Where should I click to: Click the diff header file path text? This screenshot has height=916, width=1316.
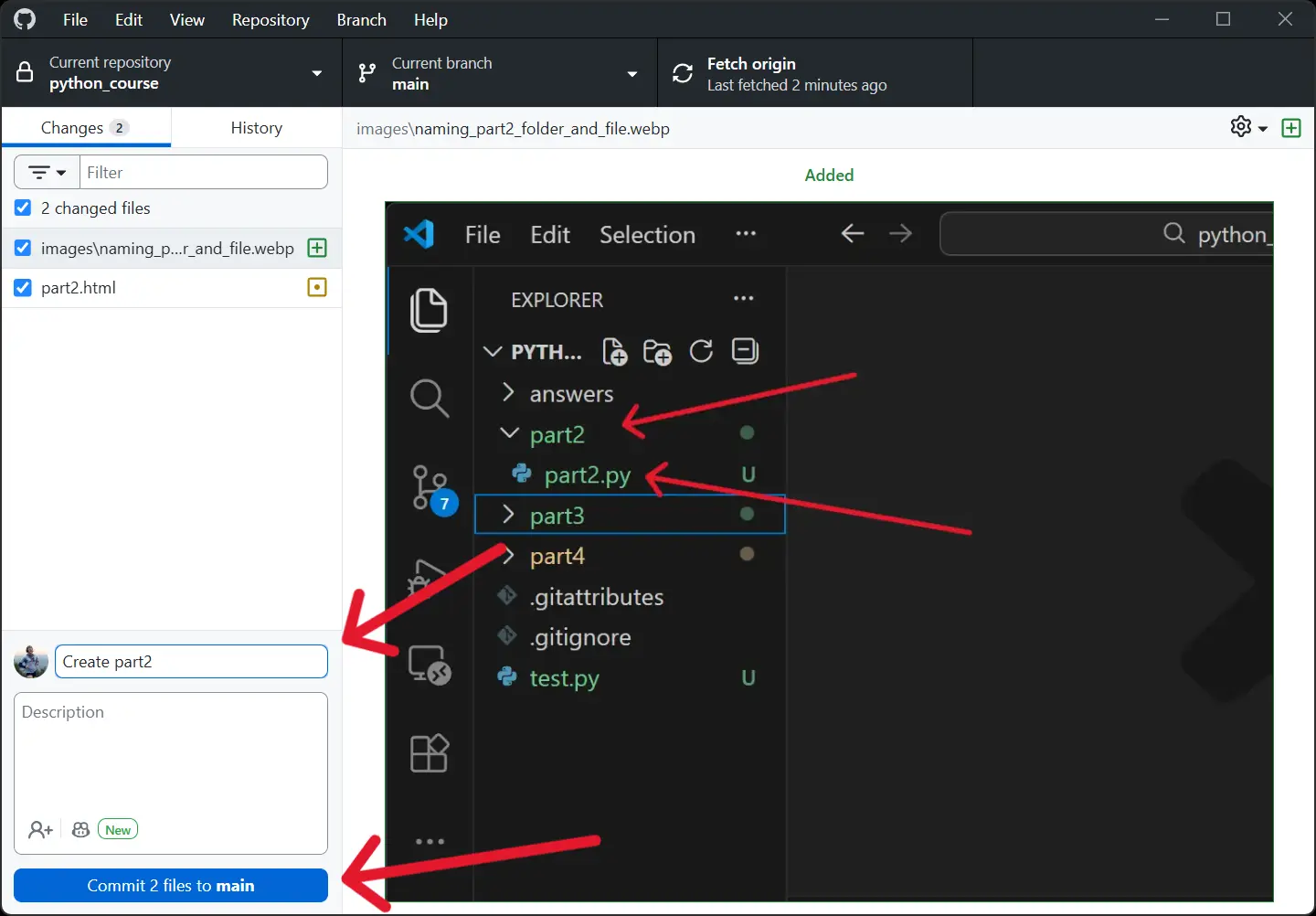click(x=513, y=129)
